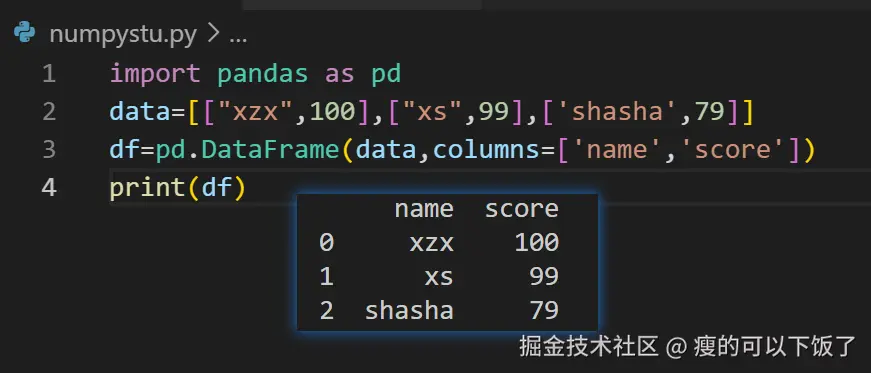Click the breadcrumb chevron separator
Image resolution: width=871 pixels, height=373 pixels.
[x=213, y=35]
